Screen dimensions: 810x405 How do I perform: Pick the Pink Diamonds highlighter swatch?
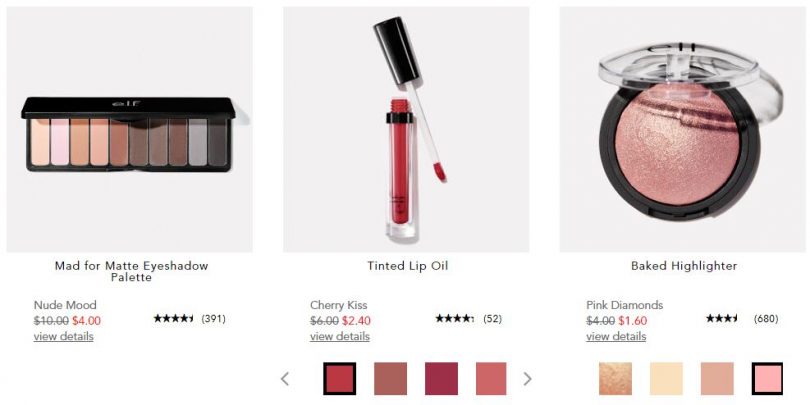click(x=767, y=379)
